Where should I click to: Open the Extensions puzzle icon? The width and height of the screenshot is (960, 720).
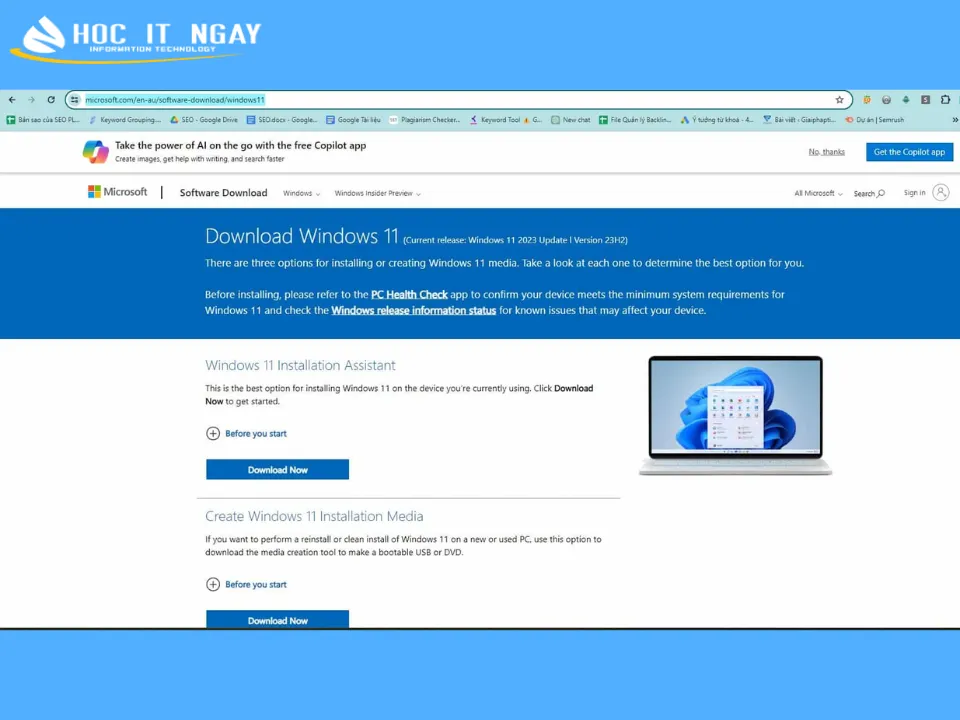(945, 100)
